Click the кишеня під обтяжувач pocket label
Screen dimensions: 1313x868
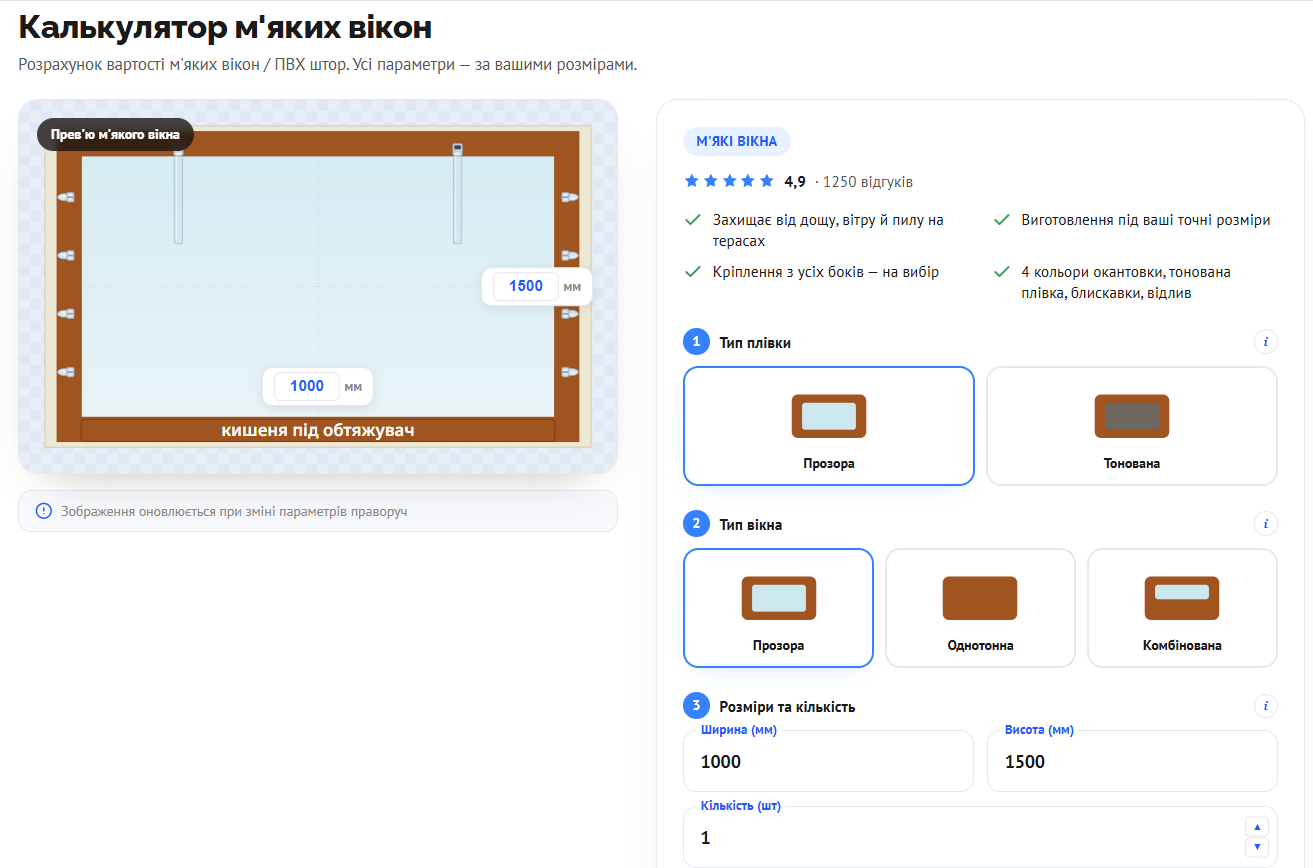(x=318, y=430)
